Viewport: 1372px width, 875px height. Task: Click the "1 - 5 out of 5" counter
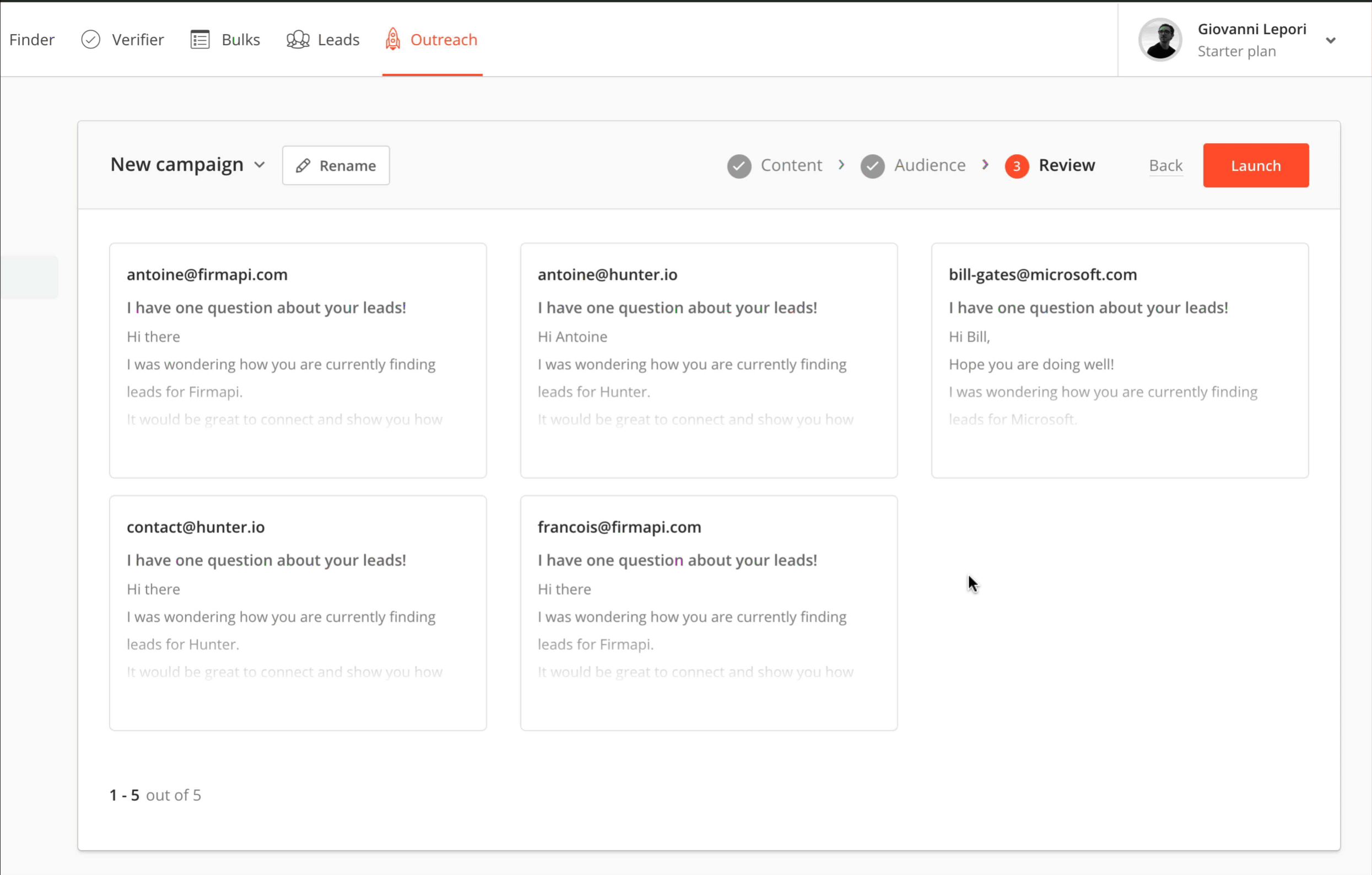point(155,795)
